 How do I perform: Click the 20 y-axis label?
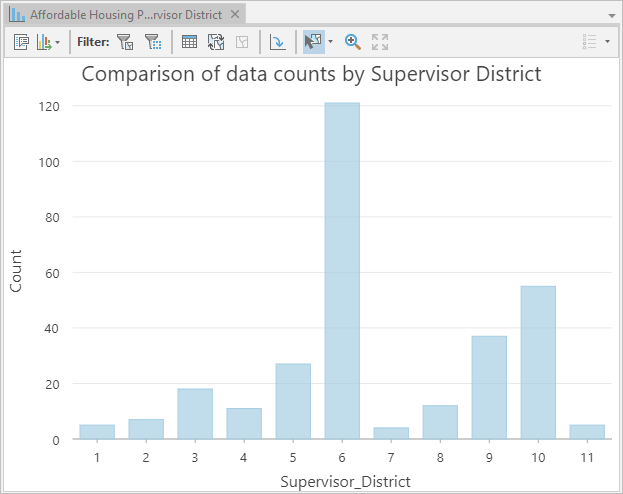point(52,384)
